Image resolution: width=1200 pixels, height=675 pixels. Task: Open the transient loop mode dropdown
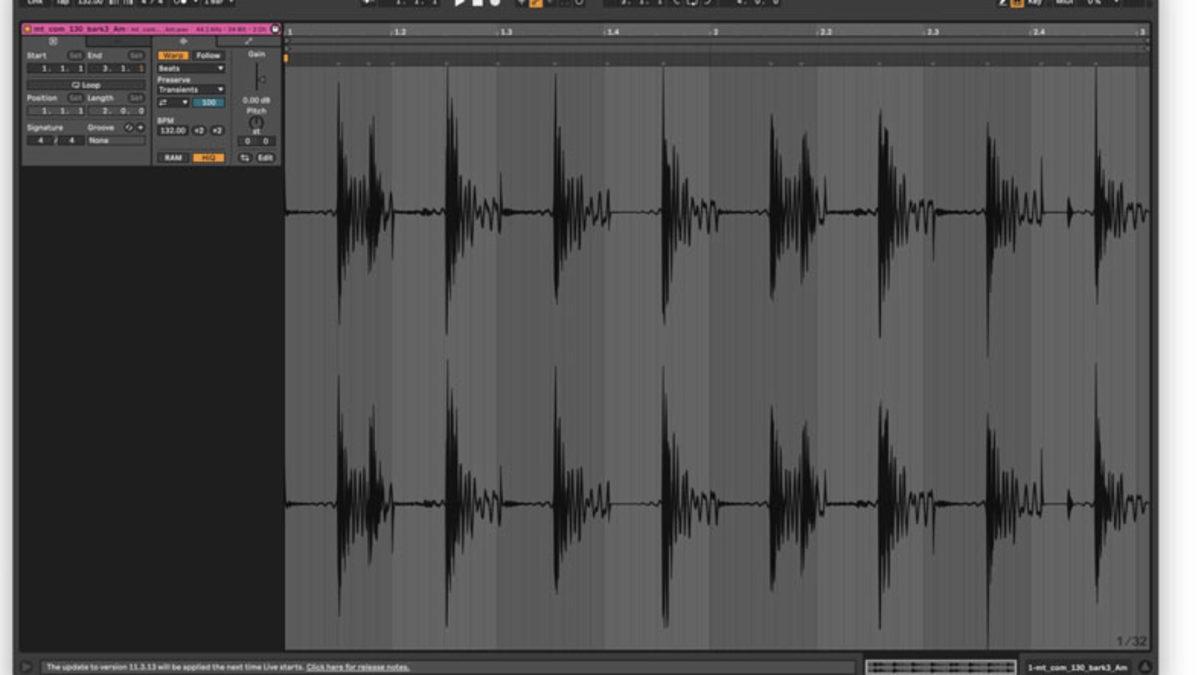pyautogui.click(x=172, y=102)
